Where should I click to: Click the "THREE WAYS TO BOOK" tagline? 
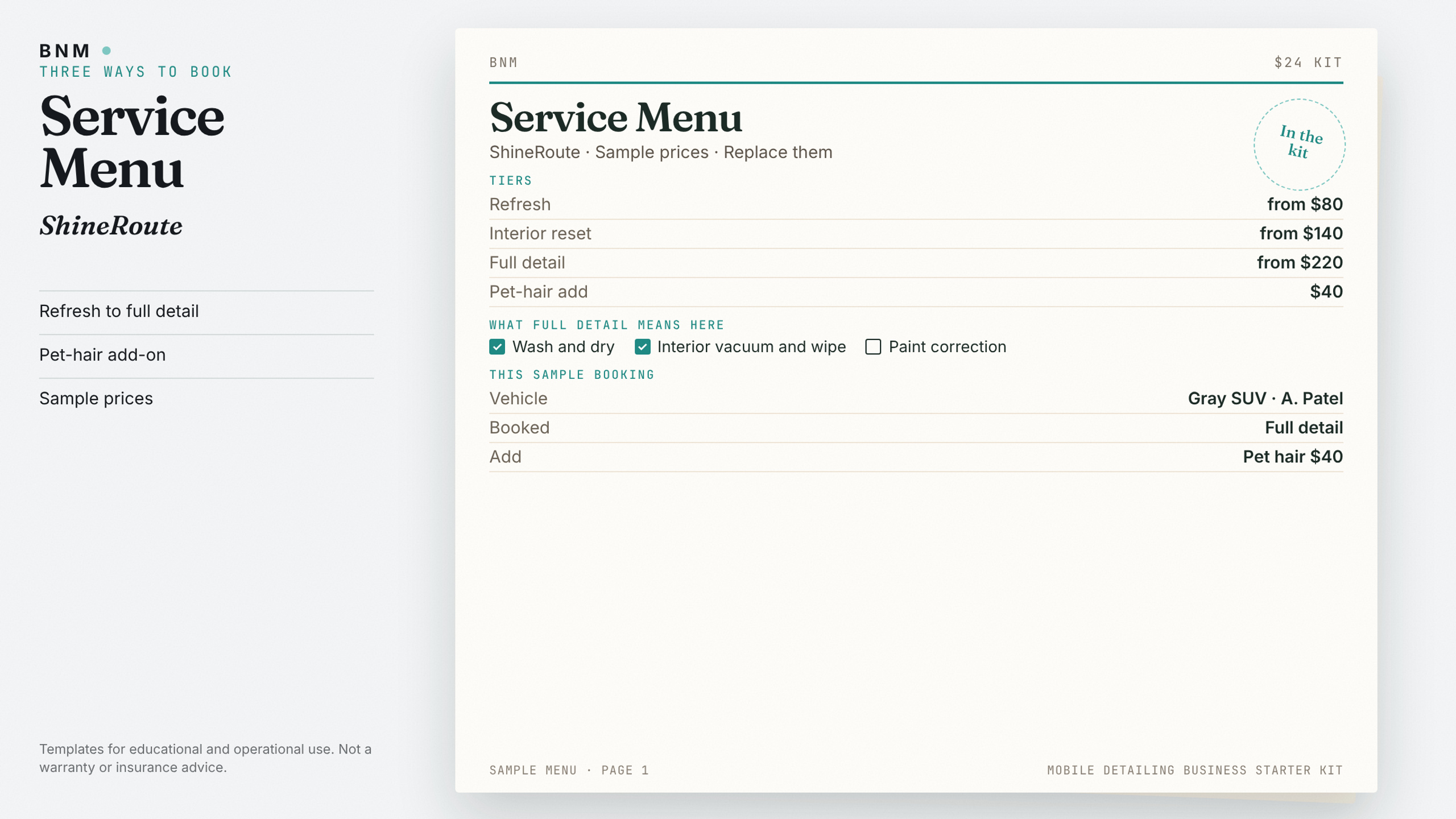tap(136, 72)
